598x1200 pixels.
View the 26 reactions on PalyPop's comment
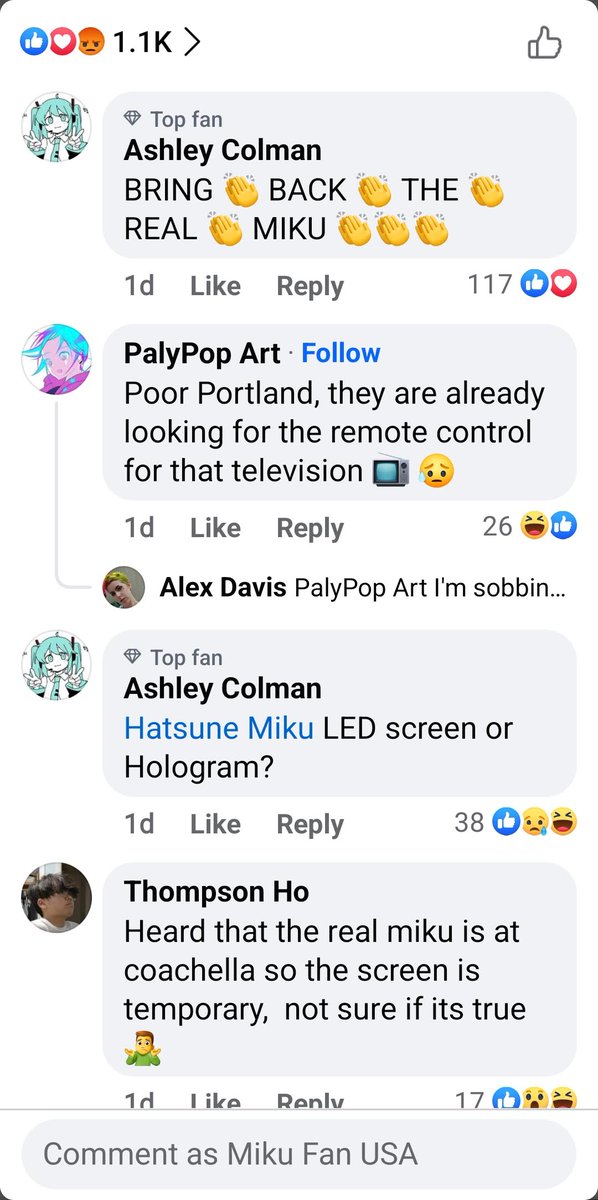click(529, 526)
